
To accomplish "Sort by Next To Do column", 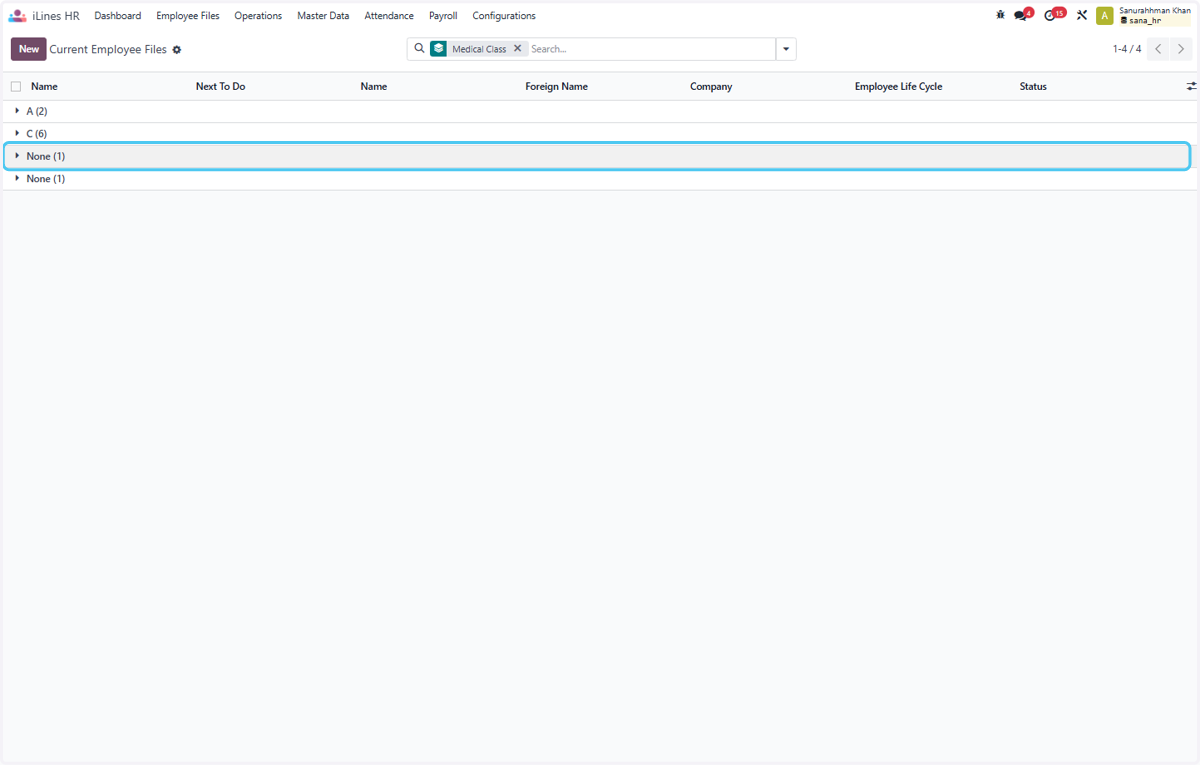I will (x=220, y=87).
